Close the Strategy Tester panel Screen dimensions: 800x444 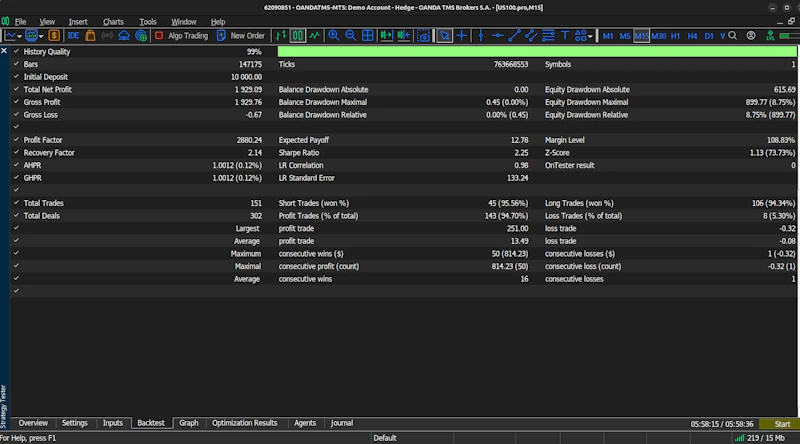[4, 51]
